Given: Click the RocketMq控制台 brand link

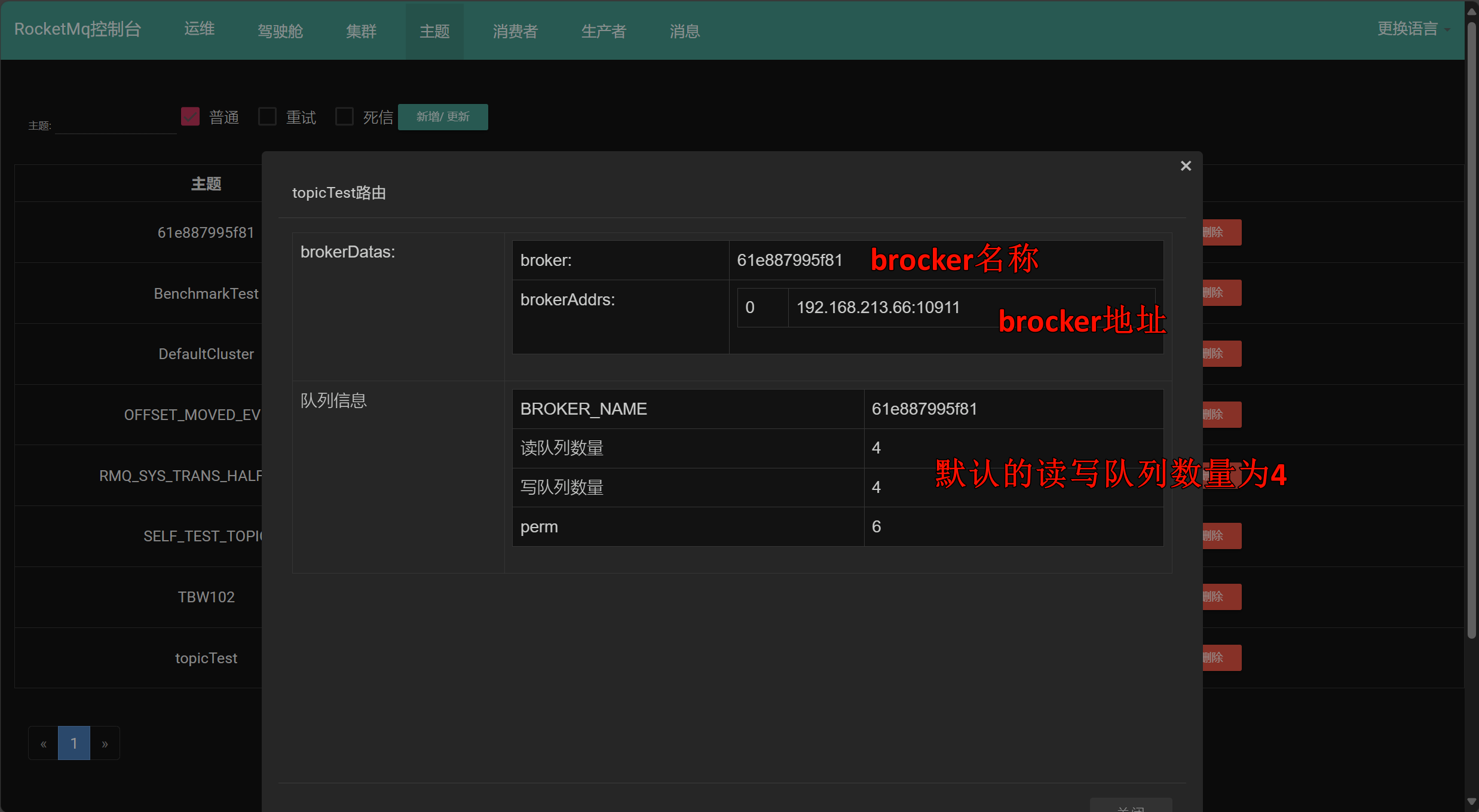Looking at the screenshot, I should coord(78,29).
